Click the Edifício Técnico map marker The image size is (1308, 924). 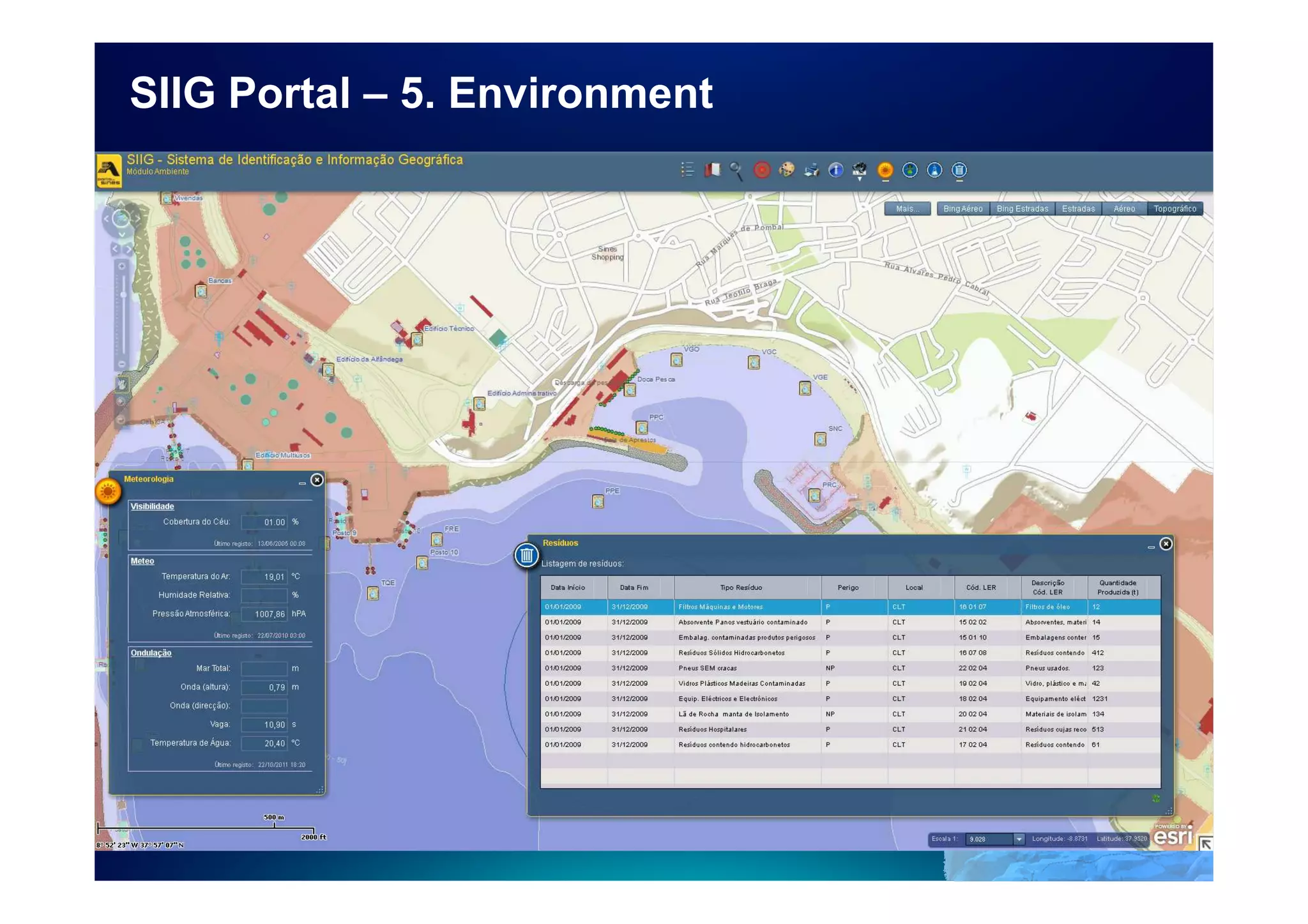[416, 339]
